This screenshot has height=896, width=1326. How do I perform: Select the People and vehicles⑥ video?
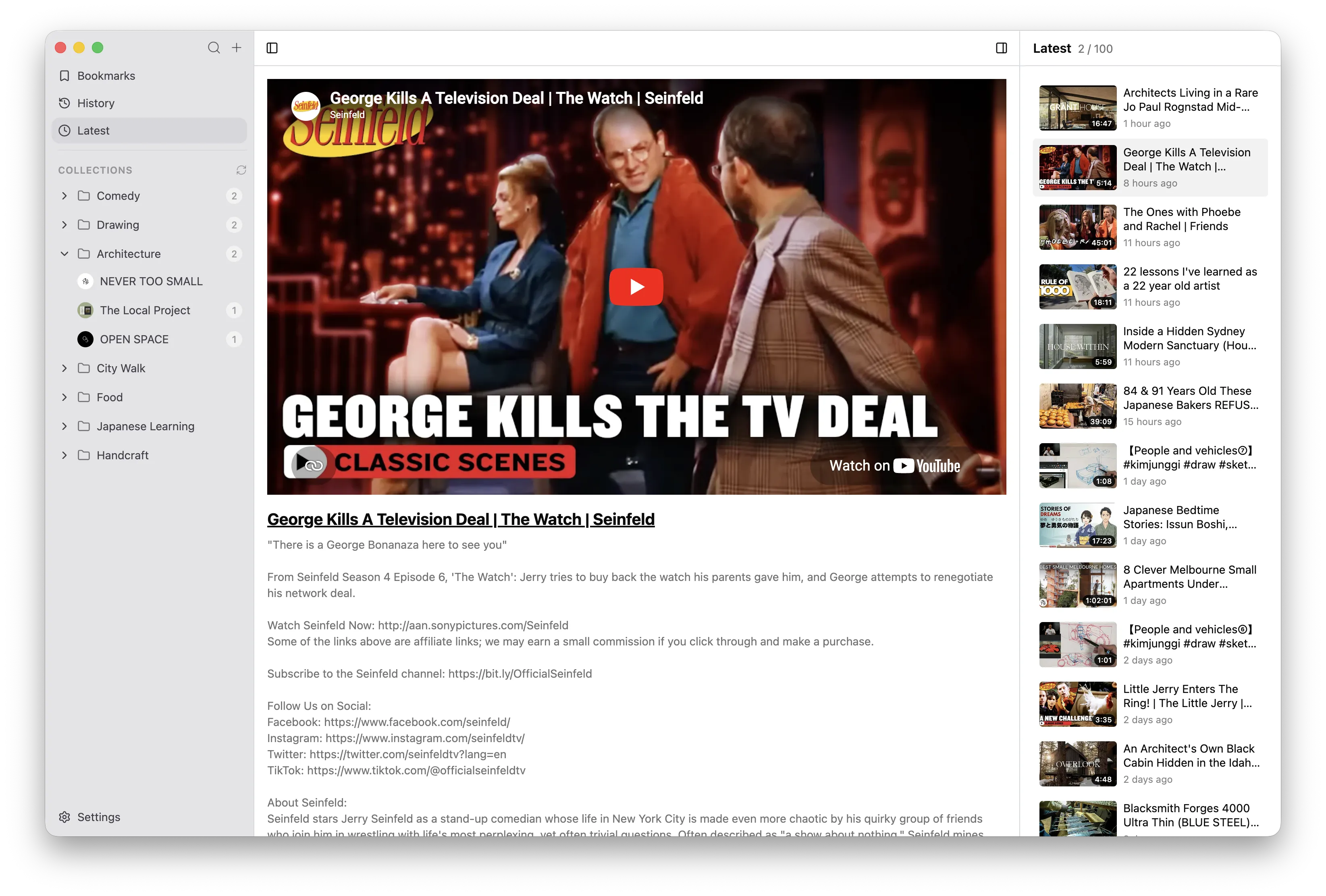pyautogui.click(x=1150, y=645)
